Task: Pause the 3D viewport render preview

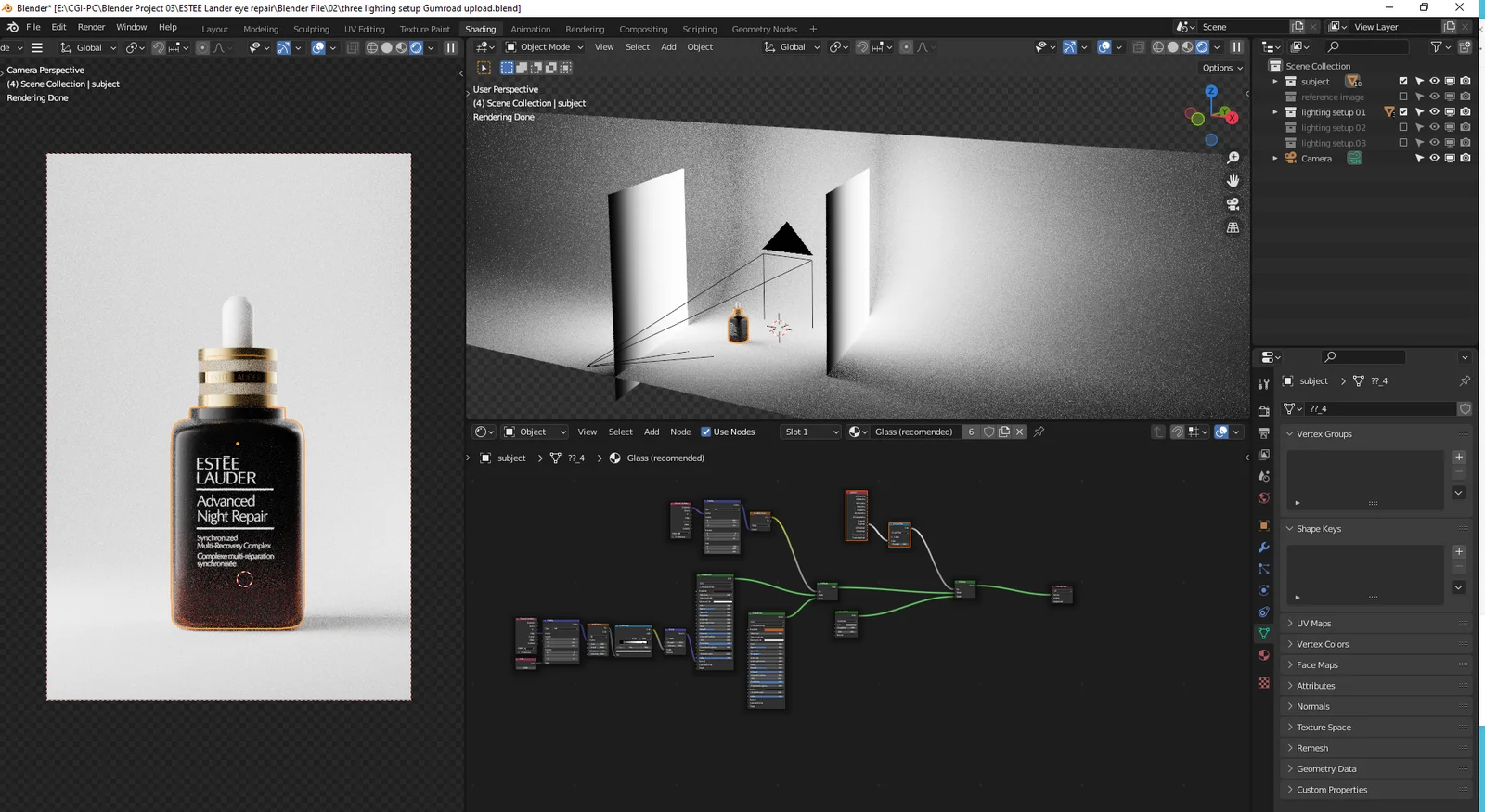Action: [x=1236, y=47]
